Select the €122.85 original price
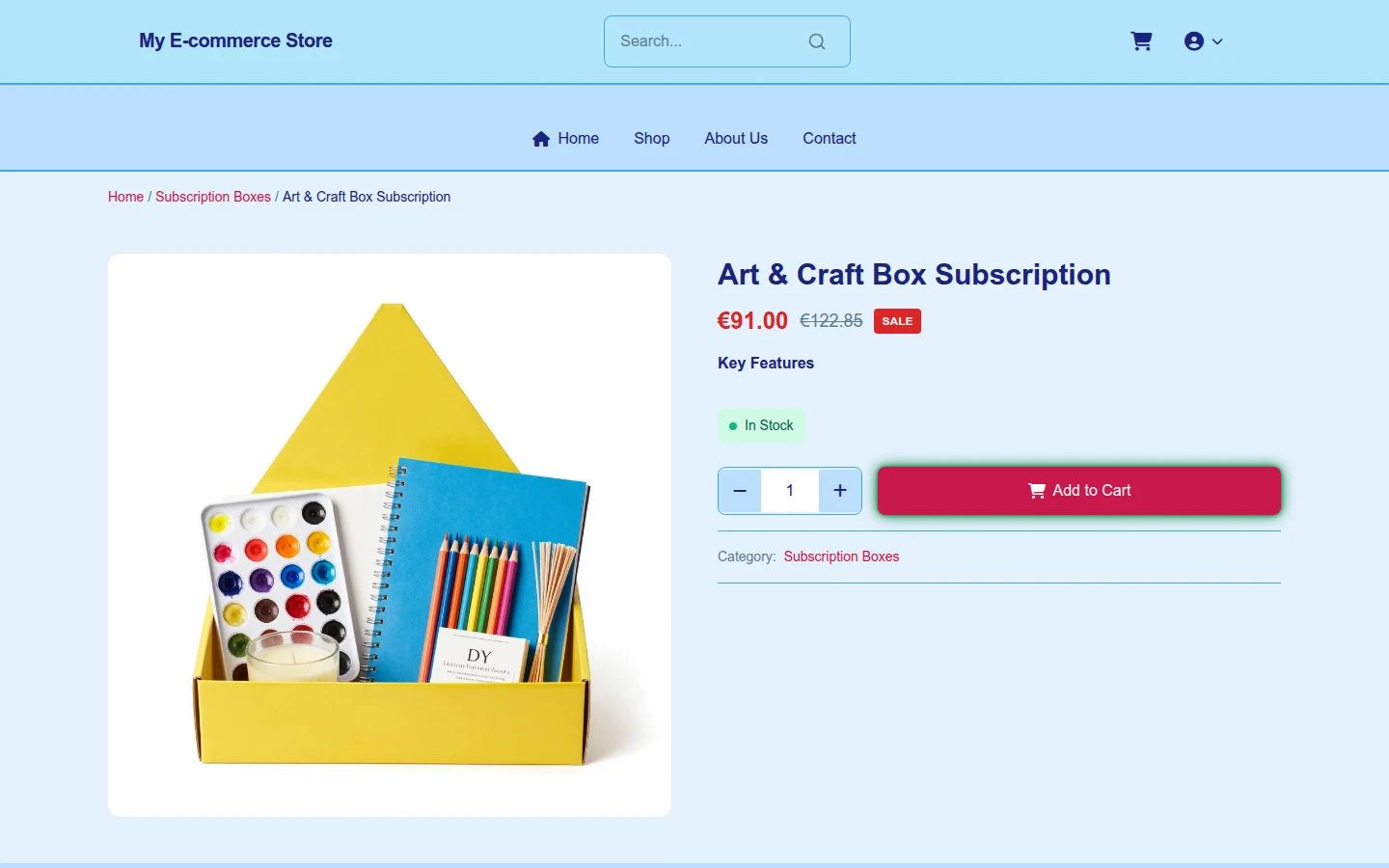Image resolution: width=1389 pixels, height=868 pixels. pos(831,321)
